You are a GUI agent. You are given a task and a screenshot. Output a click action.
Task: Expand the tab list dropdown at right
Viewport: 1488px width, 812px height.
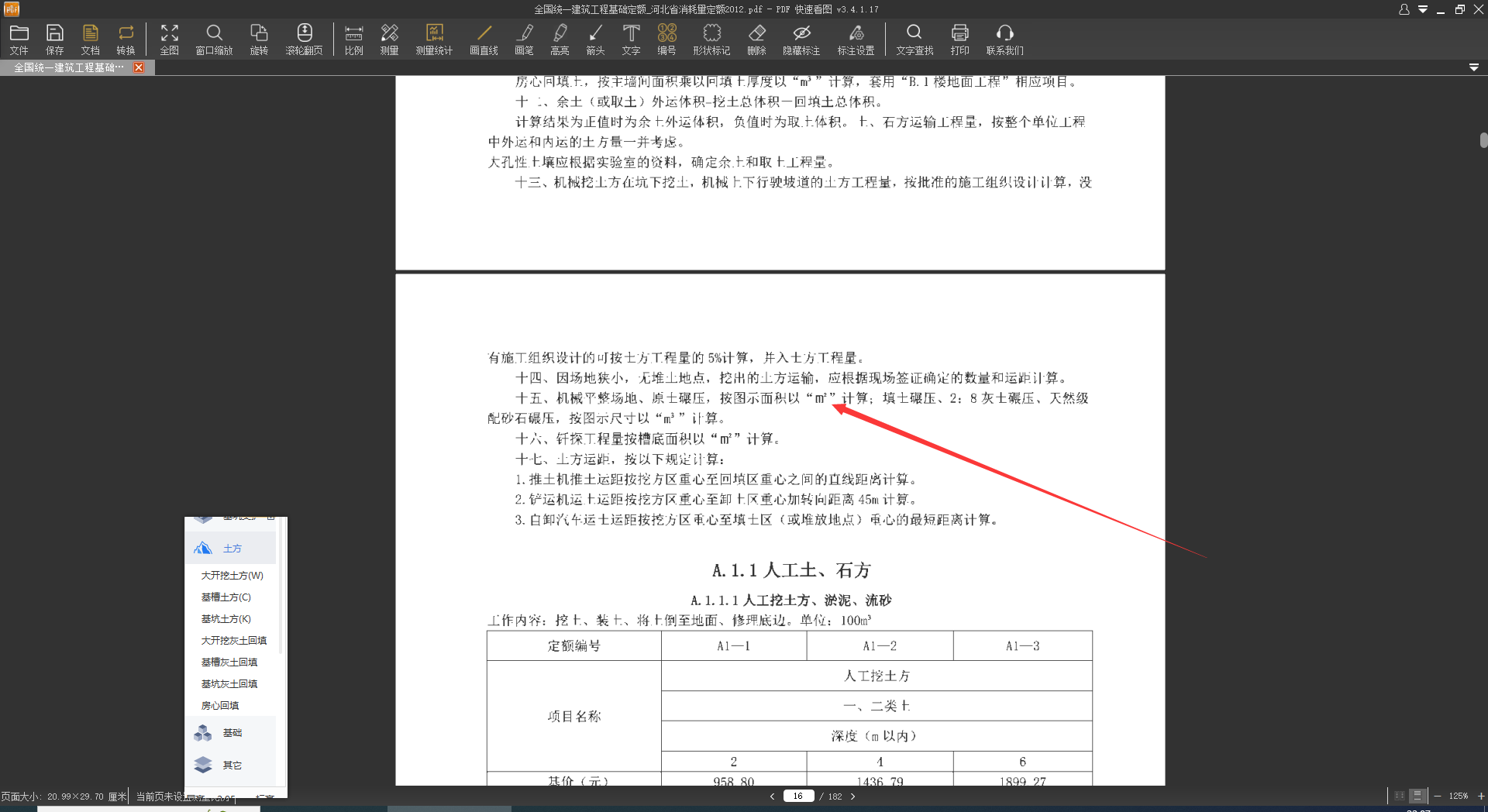pyautogui.click(x=1474, y=67)
